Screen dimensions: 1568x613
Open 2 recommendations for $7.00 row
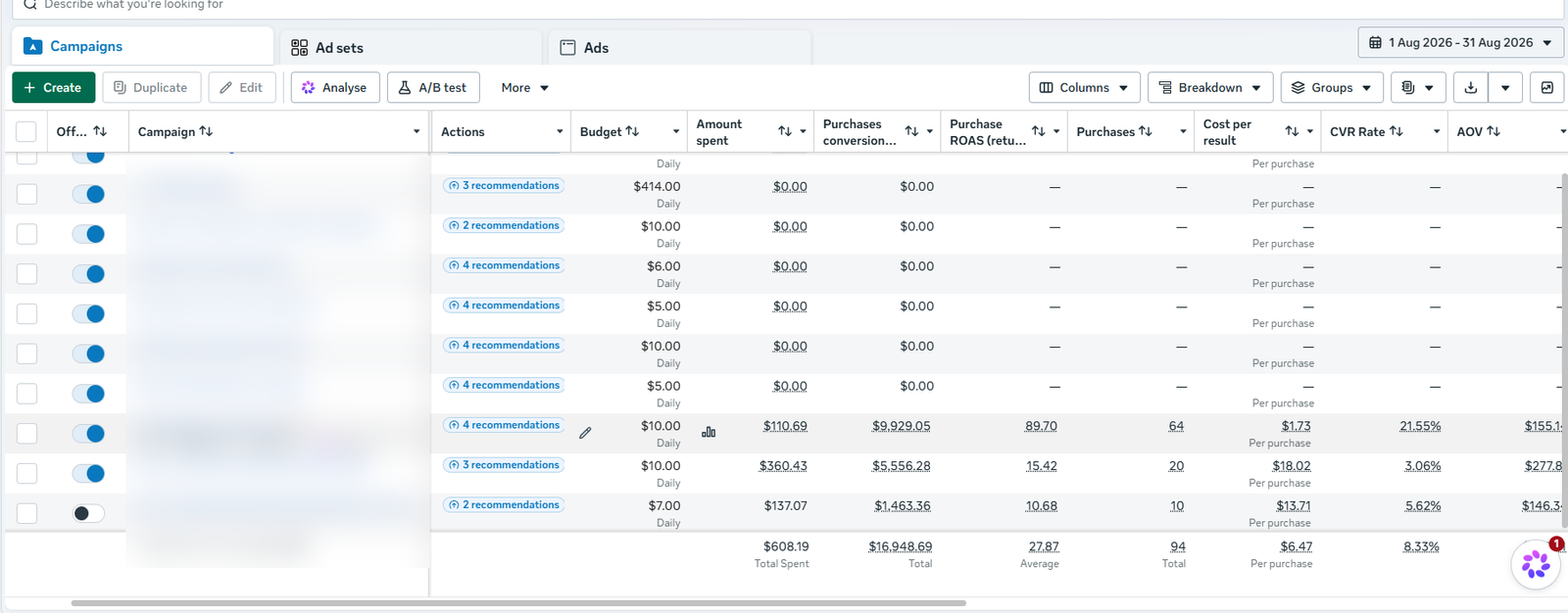tap(504, 505)
